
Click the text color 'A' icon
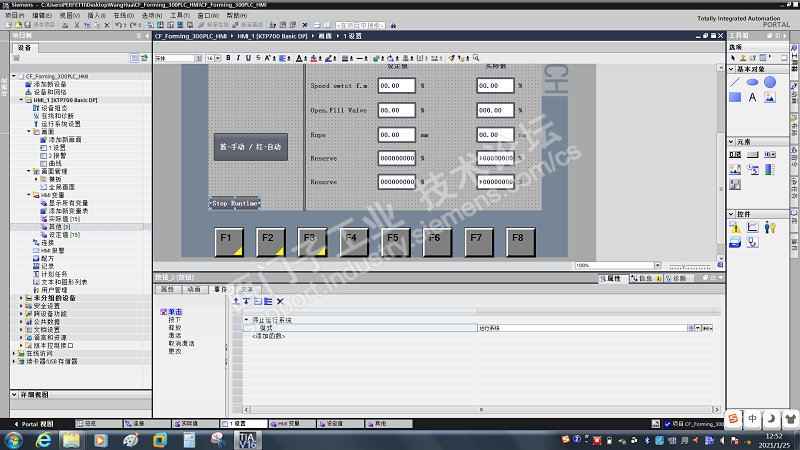(299, 58)
